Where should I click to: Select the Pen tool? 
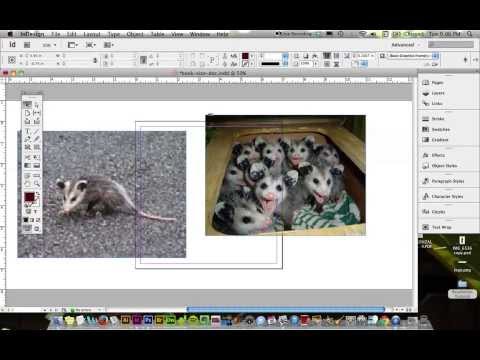click(27, 139)
